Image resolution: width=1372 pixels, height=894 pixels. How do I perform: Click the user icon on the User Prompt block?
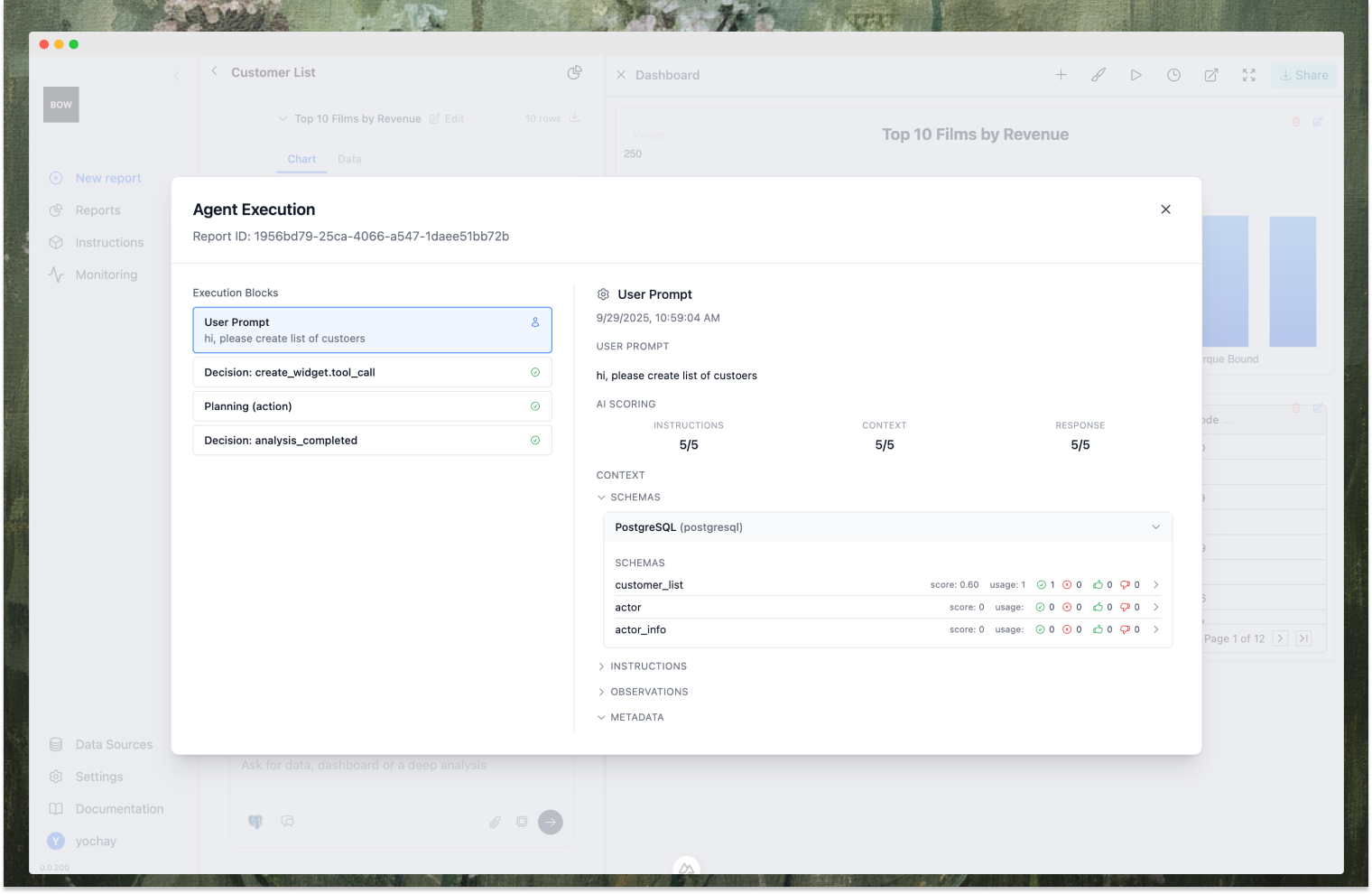click(535, 321)
